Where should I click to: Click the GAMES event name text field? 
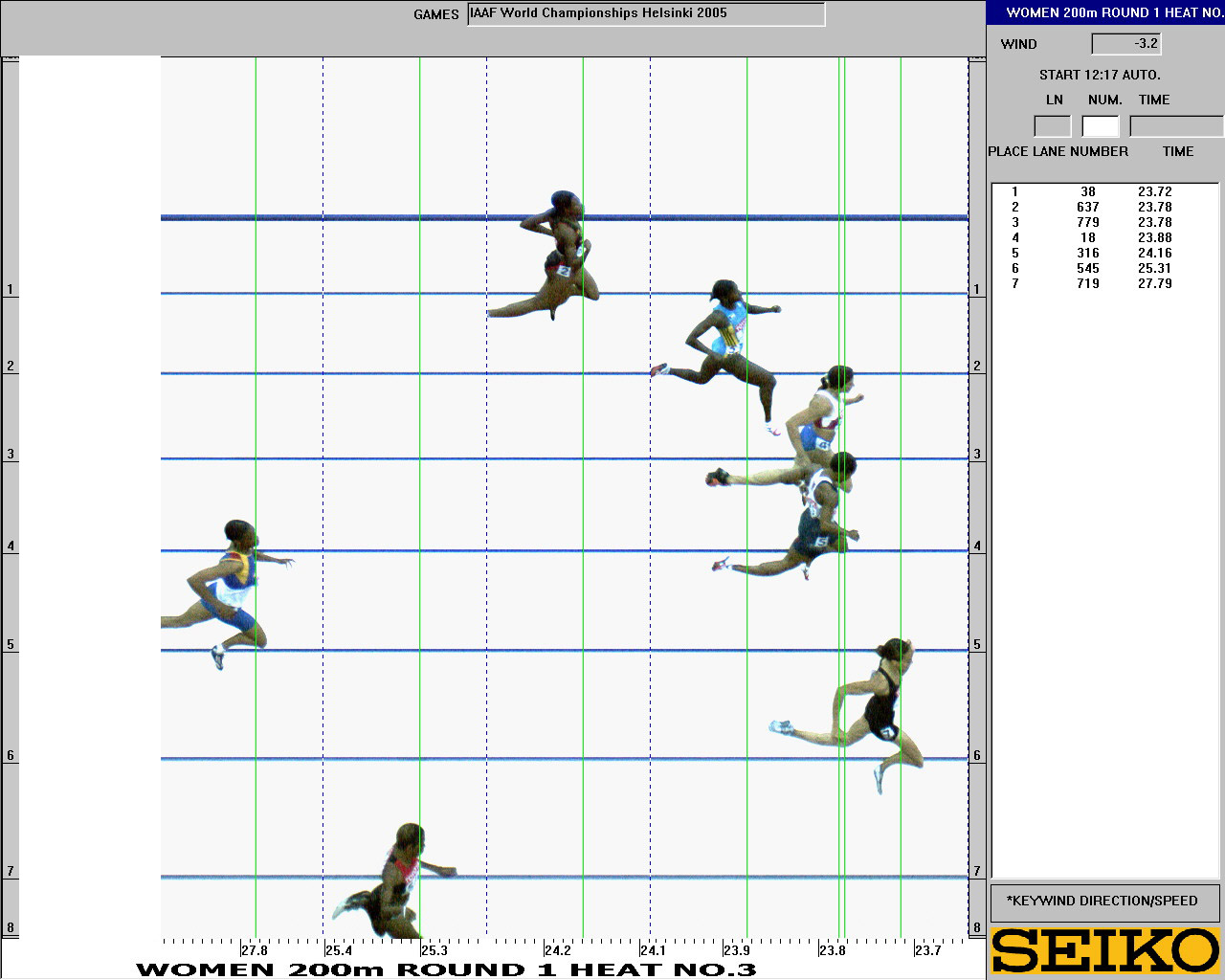pyautogui.click(x=646, y=14)
